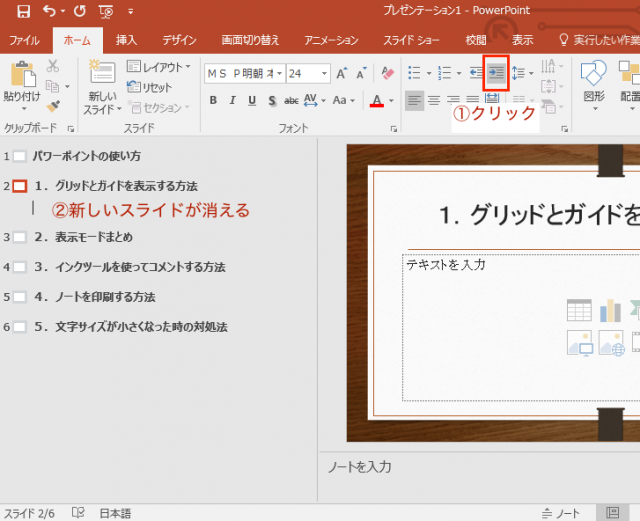Image resolution: width=640 pixels, height=521 pixels.
Task: Expand the レイアウト layout dropdown
Action: coord(160,67)
